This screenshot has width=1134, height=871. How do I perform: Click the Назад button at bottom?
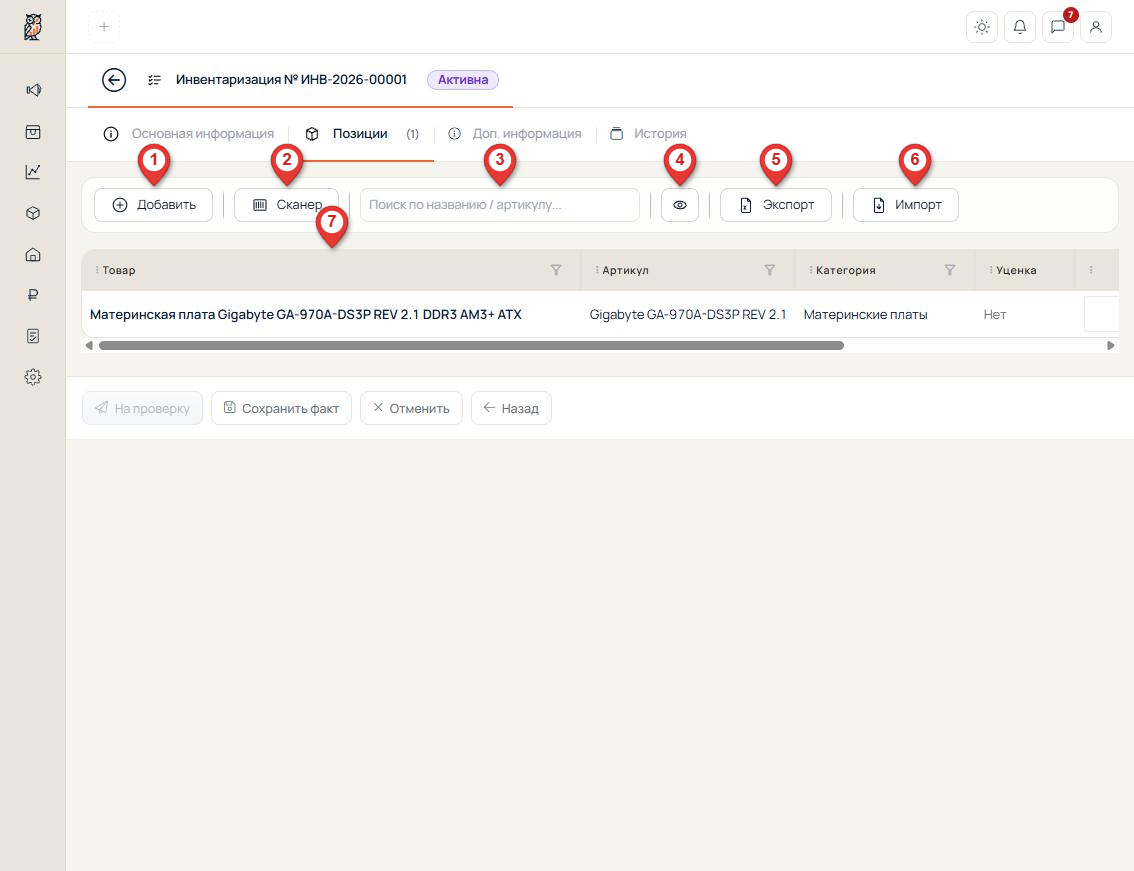coord(511,408)
